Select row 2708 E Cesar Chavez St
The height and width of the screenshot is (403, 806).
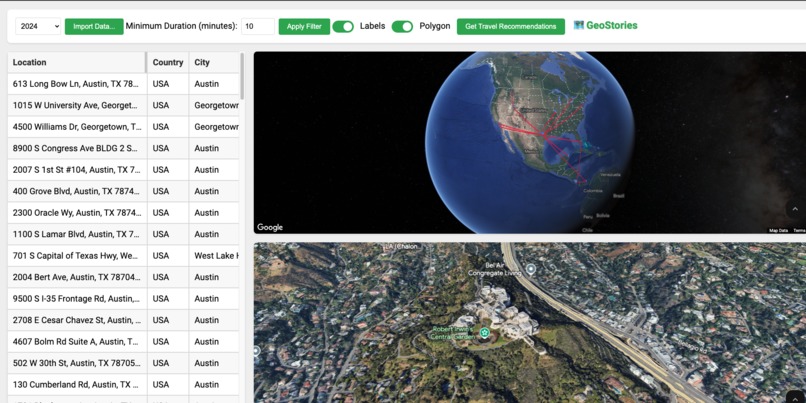(x=123, y=320)
